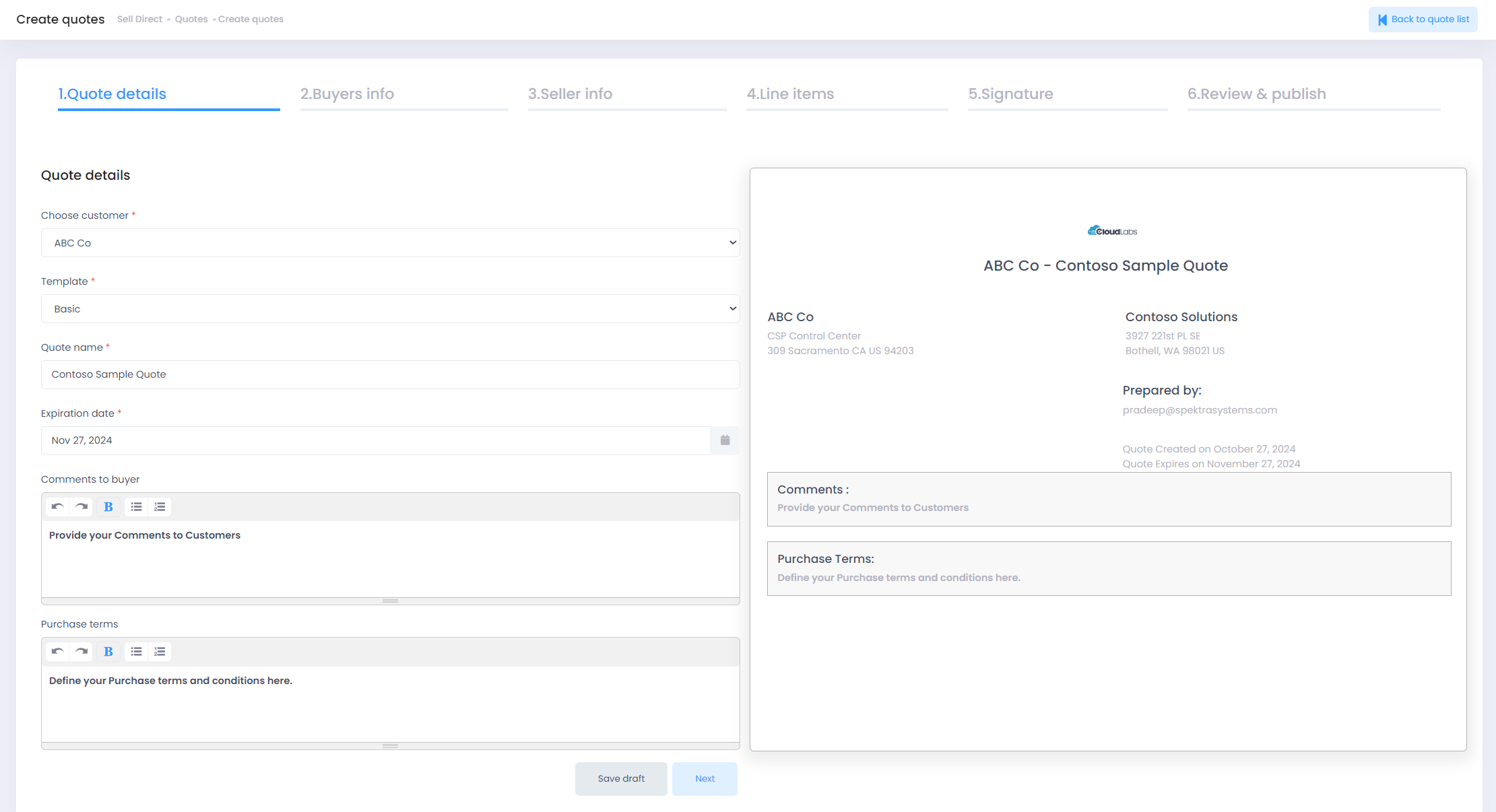
Task: Insert bulleted list in Purchase terms
Action: pos(137,651)
